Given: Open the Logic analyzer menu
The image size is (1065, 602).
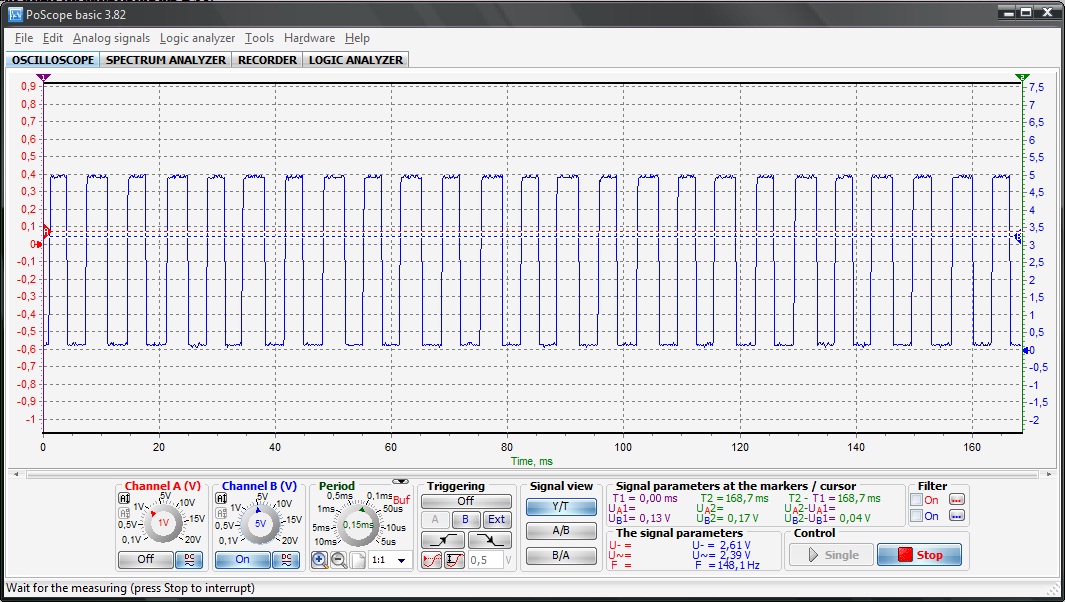Looking at the screenshot, I should 197,38.
